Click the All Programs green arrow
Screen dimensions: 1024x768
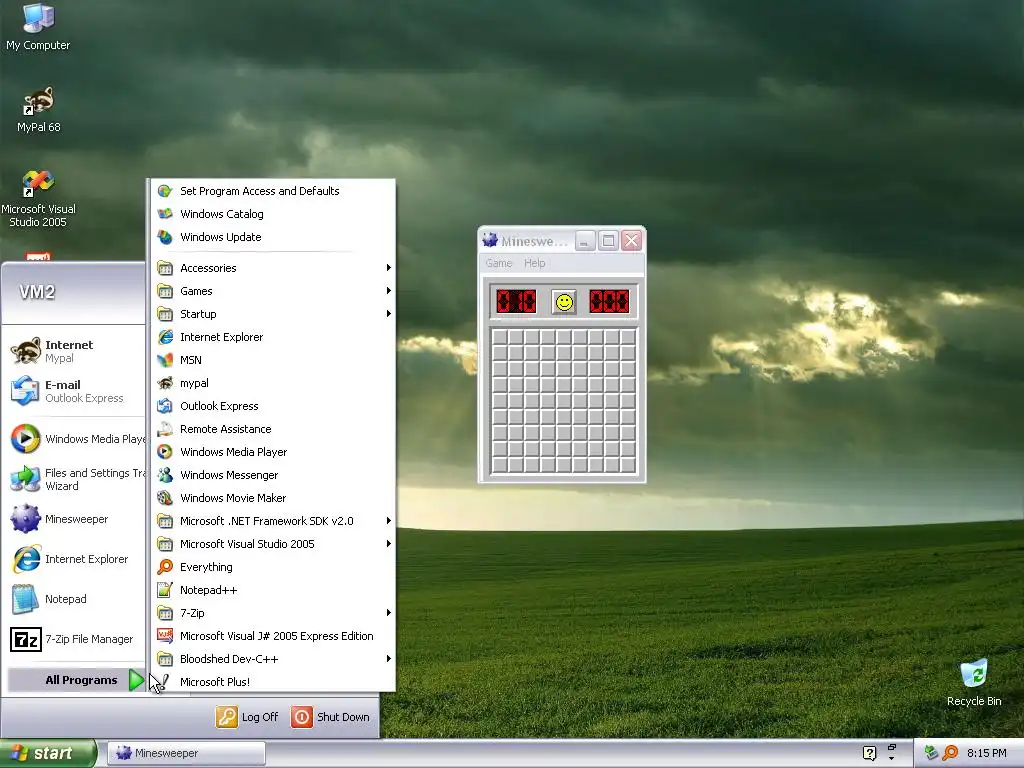point(136,680)
